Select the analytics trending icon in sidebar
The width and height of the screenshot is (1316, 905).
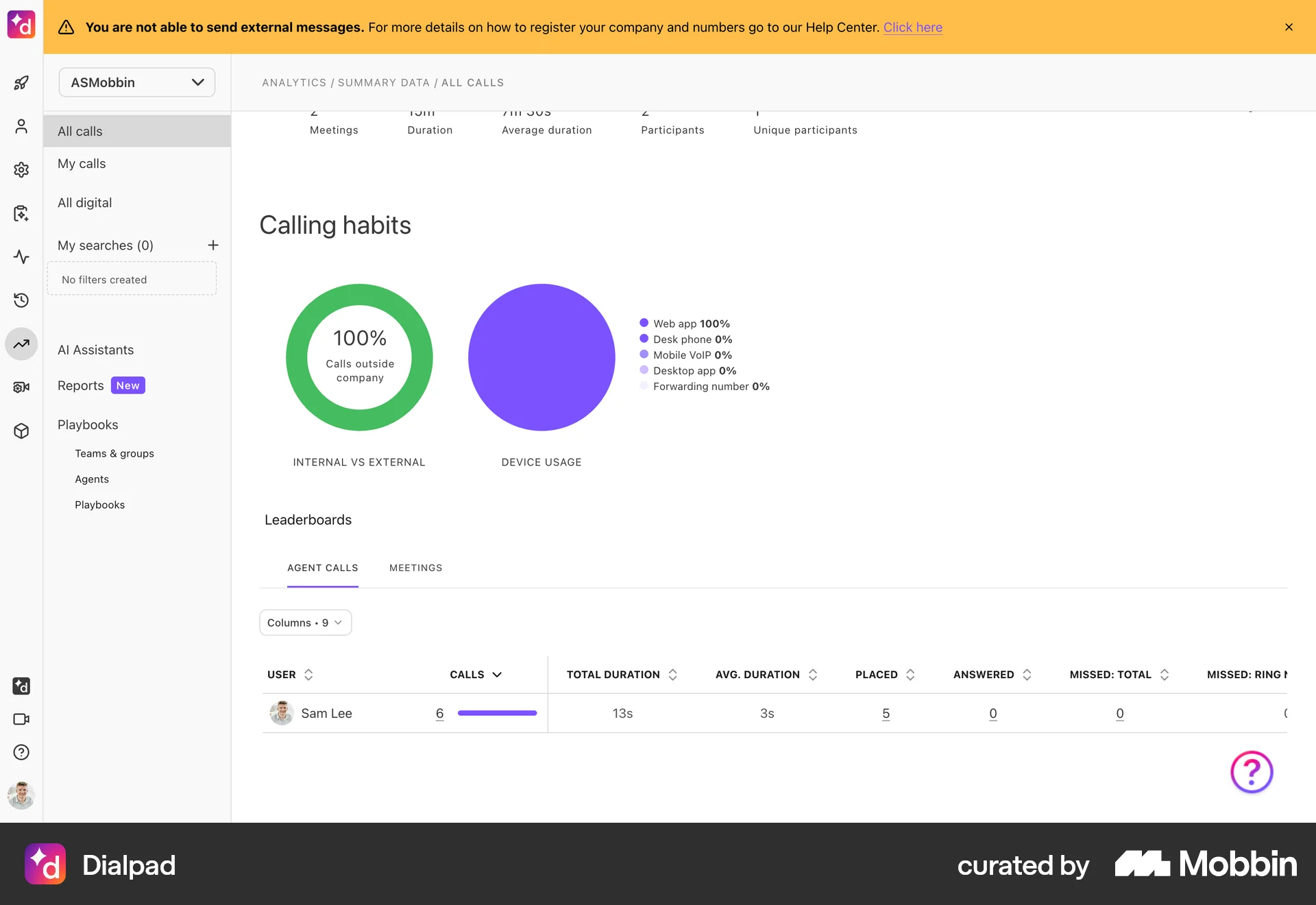pos(21,344)
